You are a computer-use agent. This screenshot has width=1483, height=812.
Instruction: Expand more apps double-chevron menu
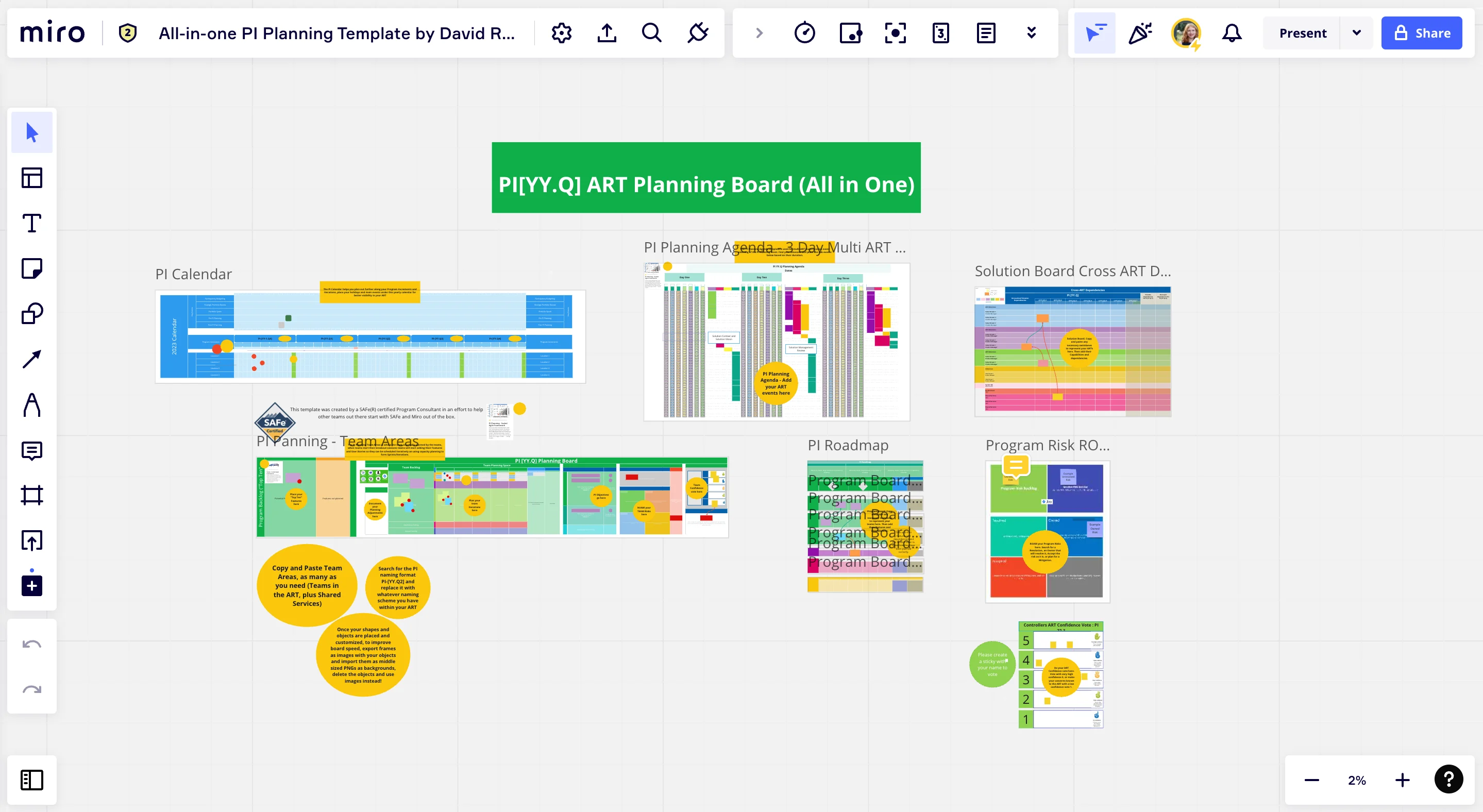click(1031, 33)
